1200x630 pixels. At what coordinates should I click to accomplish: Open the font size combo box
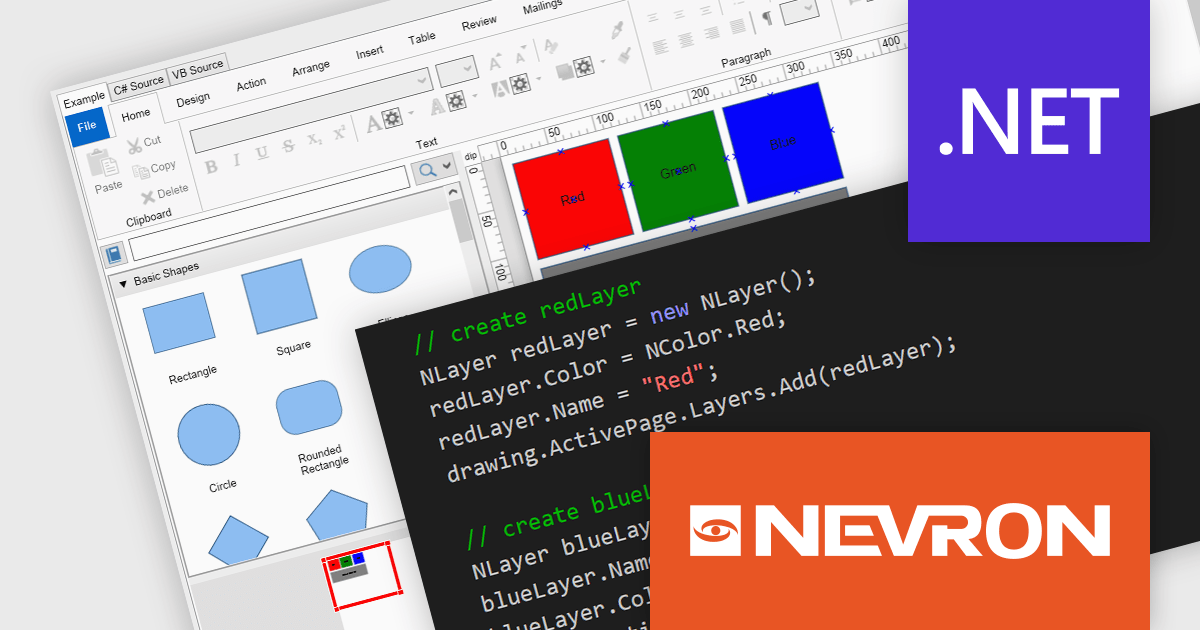tap(457, 71)
